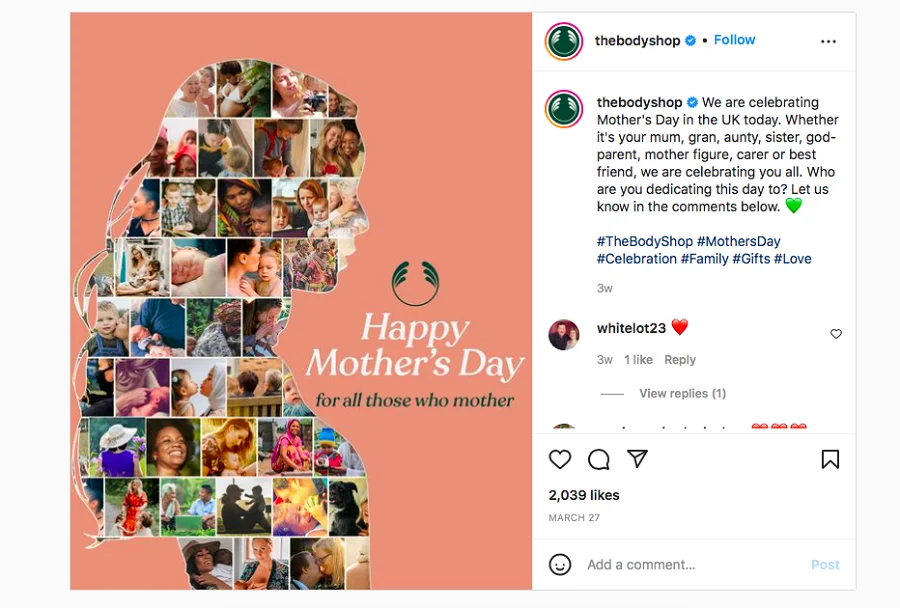Save post with bookmark icon
The height and width of the screenshot is (608, 900).
pyautogui.click(x=830, y=459)
